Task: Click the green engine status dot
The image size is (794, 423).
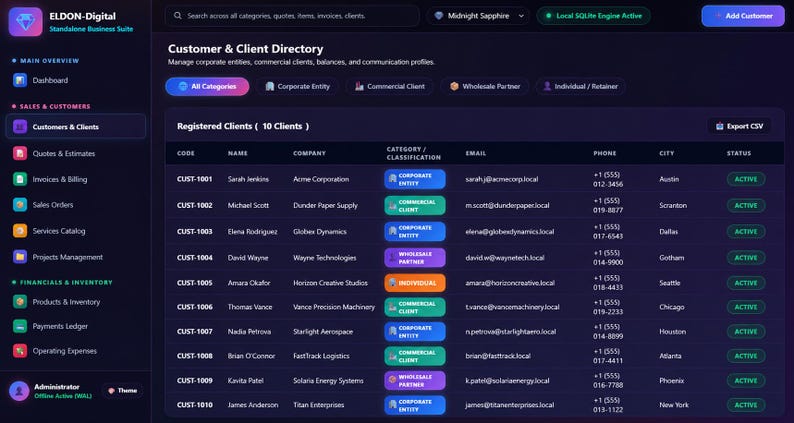Action: (x=548, y=16)
